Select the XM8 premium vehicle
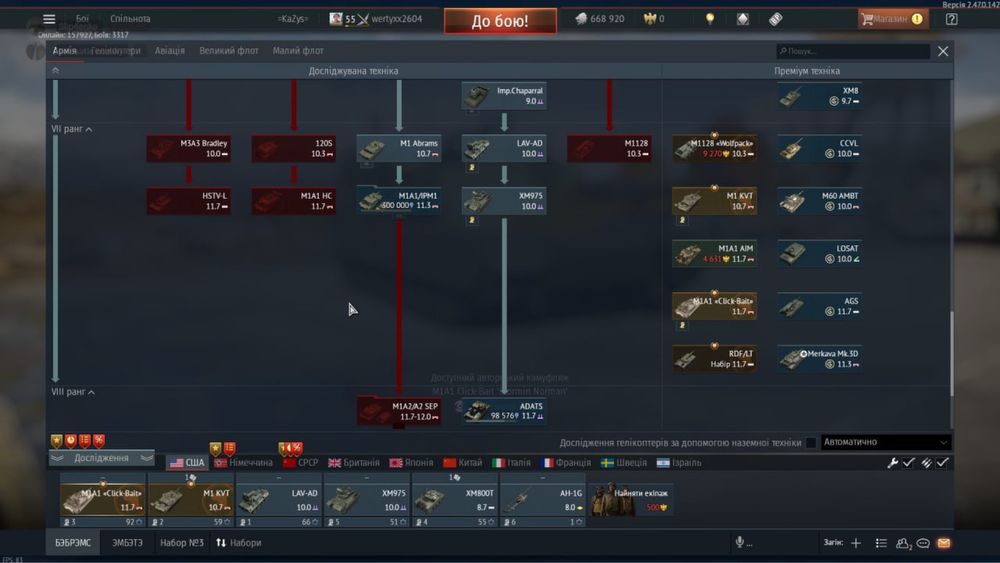Viewport: 1000px width, 563px height. coord(820,96)
